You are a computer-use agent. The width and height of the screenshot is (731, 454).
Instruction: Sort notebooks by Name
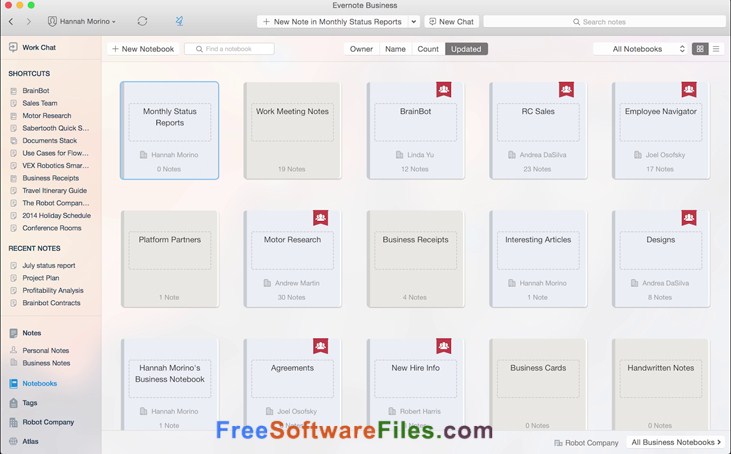coord(395,49)
